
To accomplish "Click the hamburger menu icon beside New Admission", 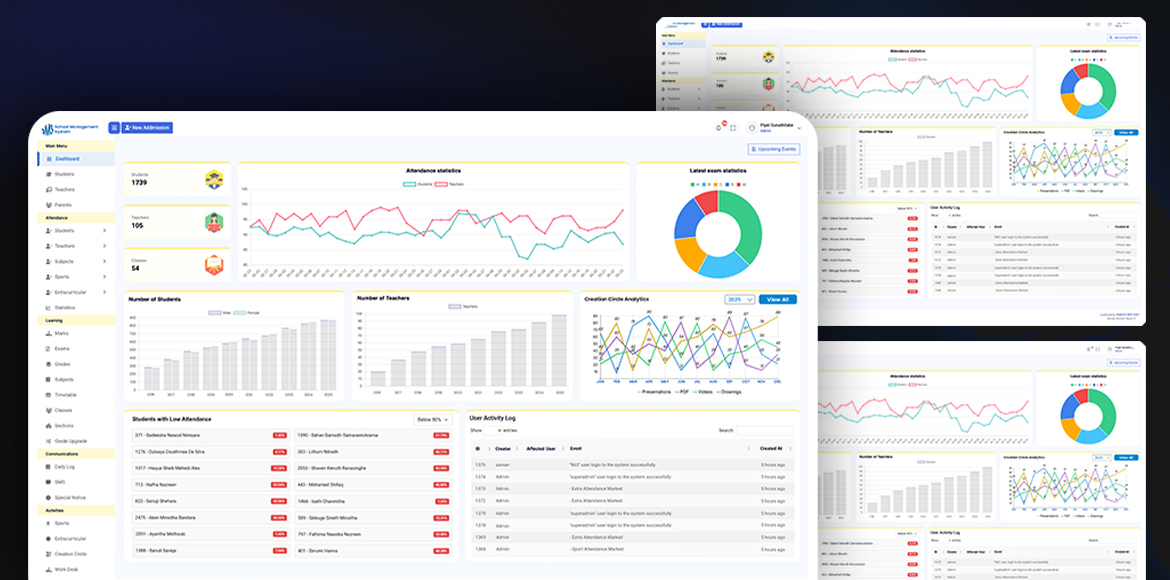I will tap(112, 127).
